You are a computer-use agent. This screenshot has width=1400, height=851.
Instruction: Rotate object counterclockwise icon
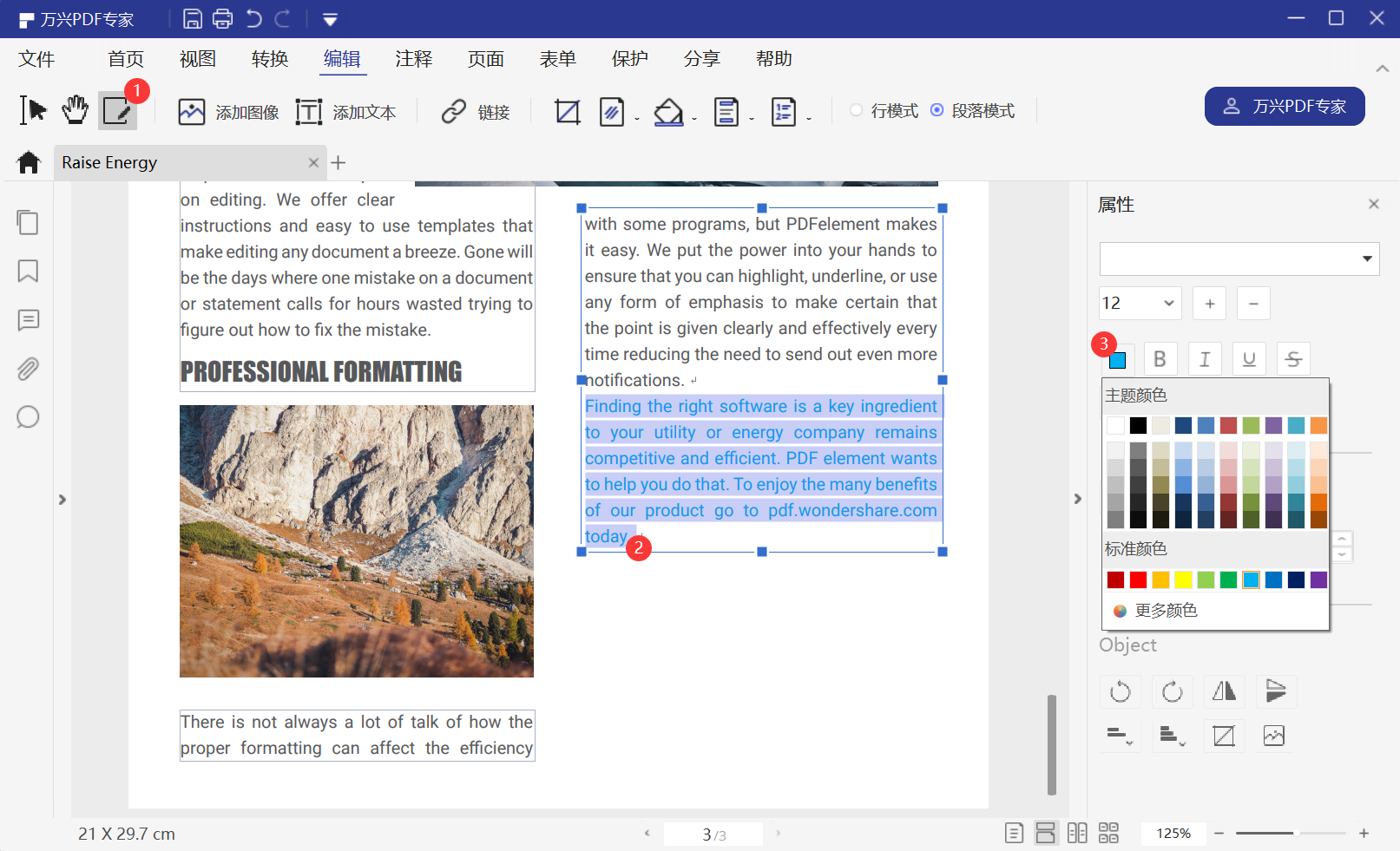[x=1121, y=691]
